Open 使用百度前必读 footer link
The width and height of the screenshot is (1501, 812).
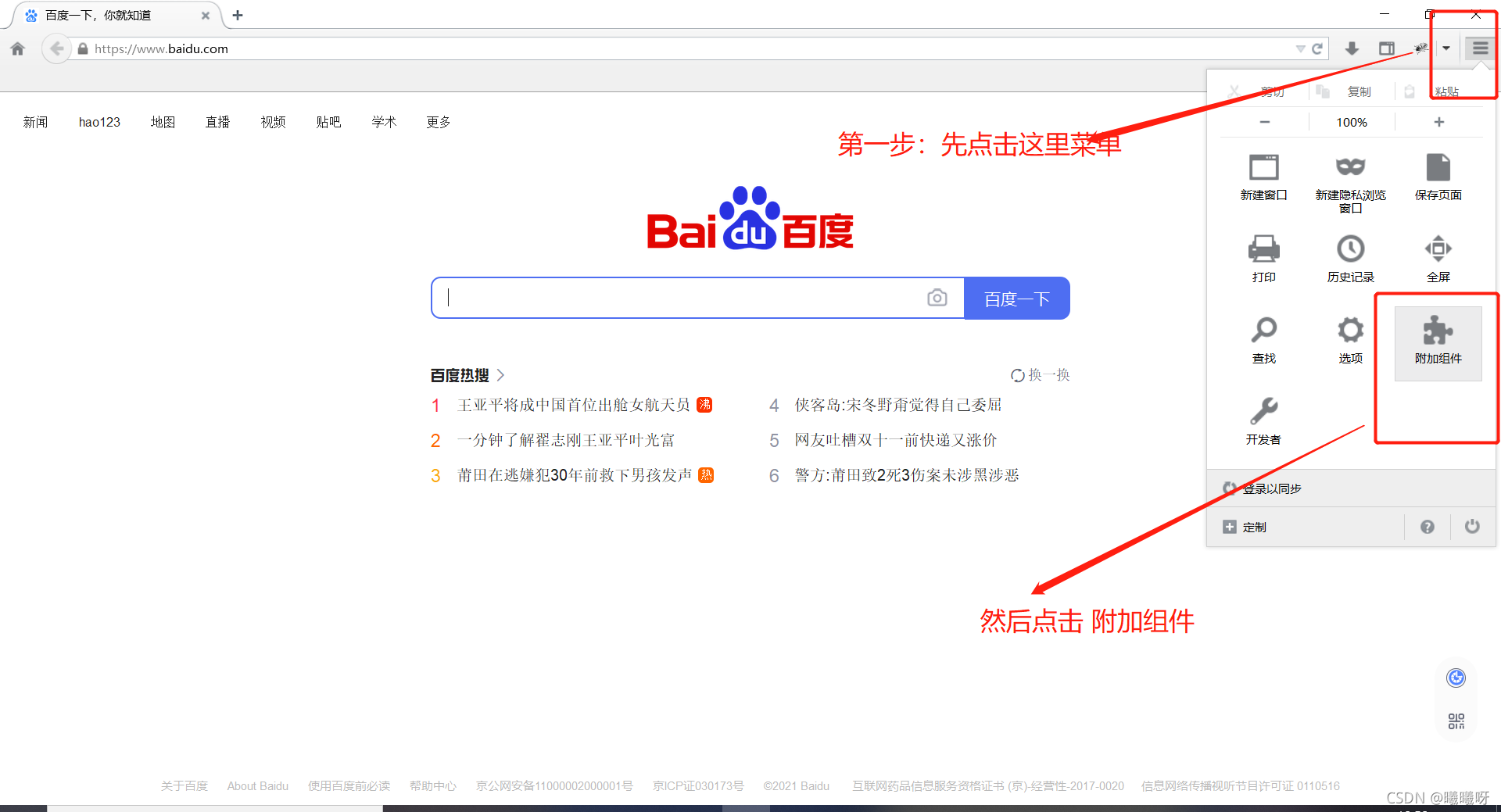coord(349,785)
